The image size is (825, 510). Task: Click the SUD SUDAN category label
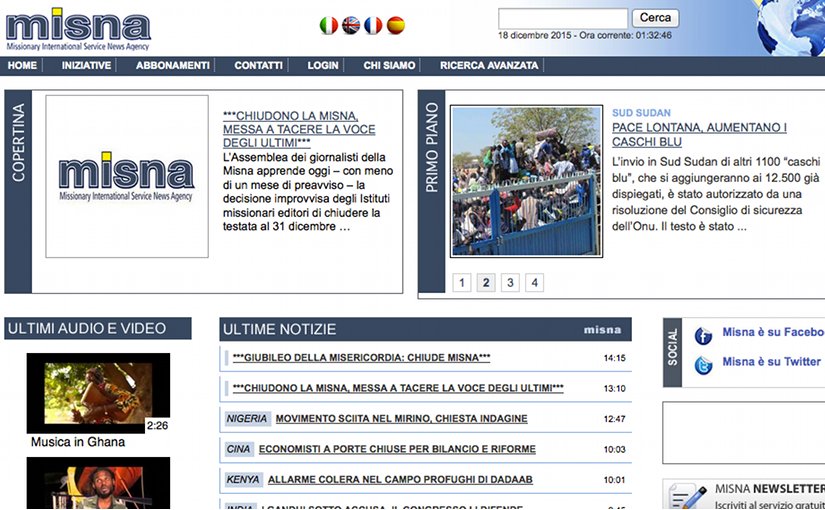click(641, 113)
